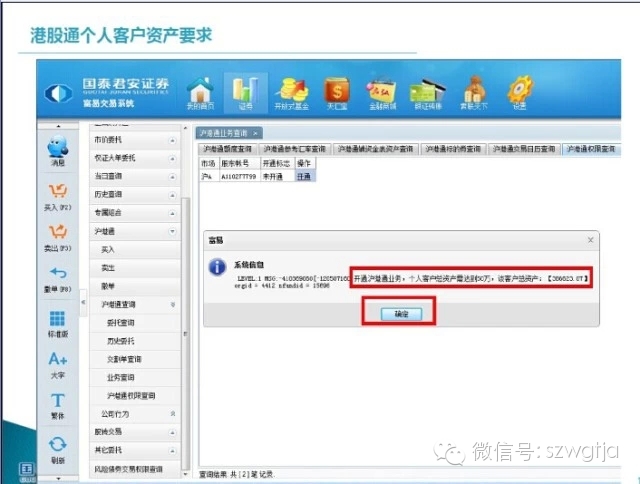The image size is (640, 484).
Task: Click the 开通 link in the table row
Action: tap(304, 176)
